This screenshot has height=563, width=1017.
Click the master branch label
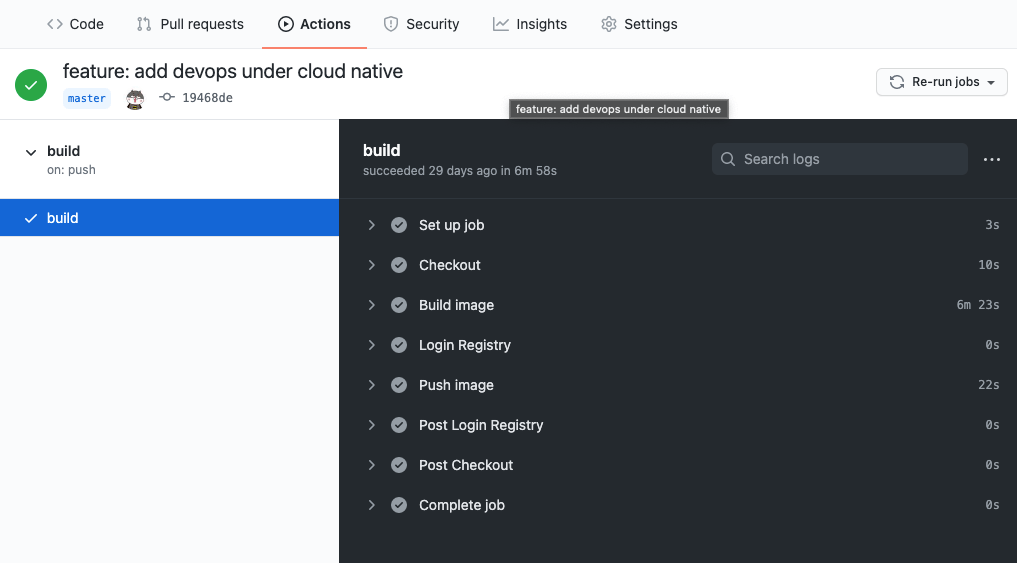(87, 98)
